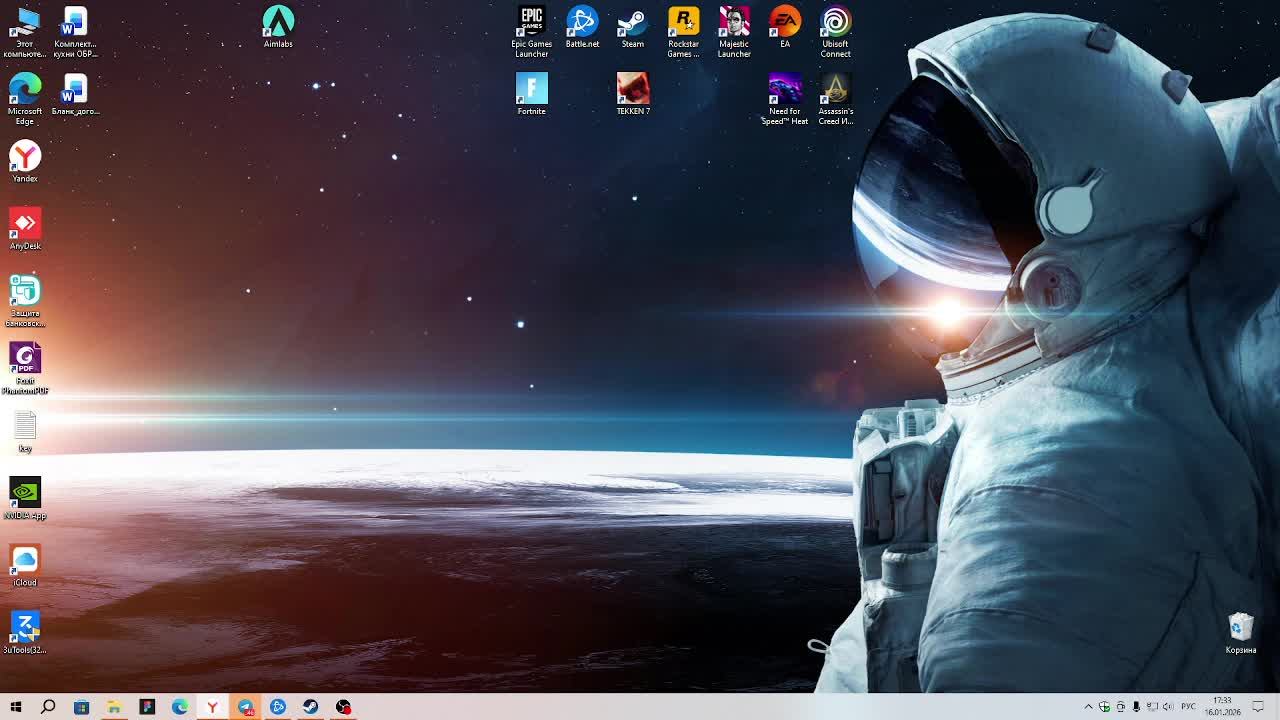
Task: Open network settings from the tray
Action: [1152, 707]
